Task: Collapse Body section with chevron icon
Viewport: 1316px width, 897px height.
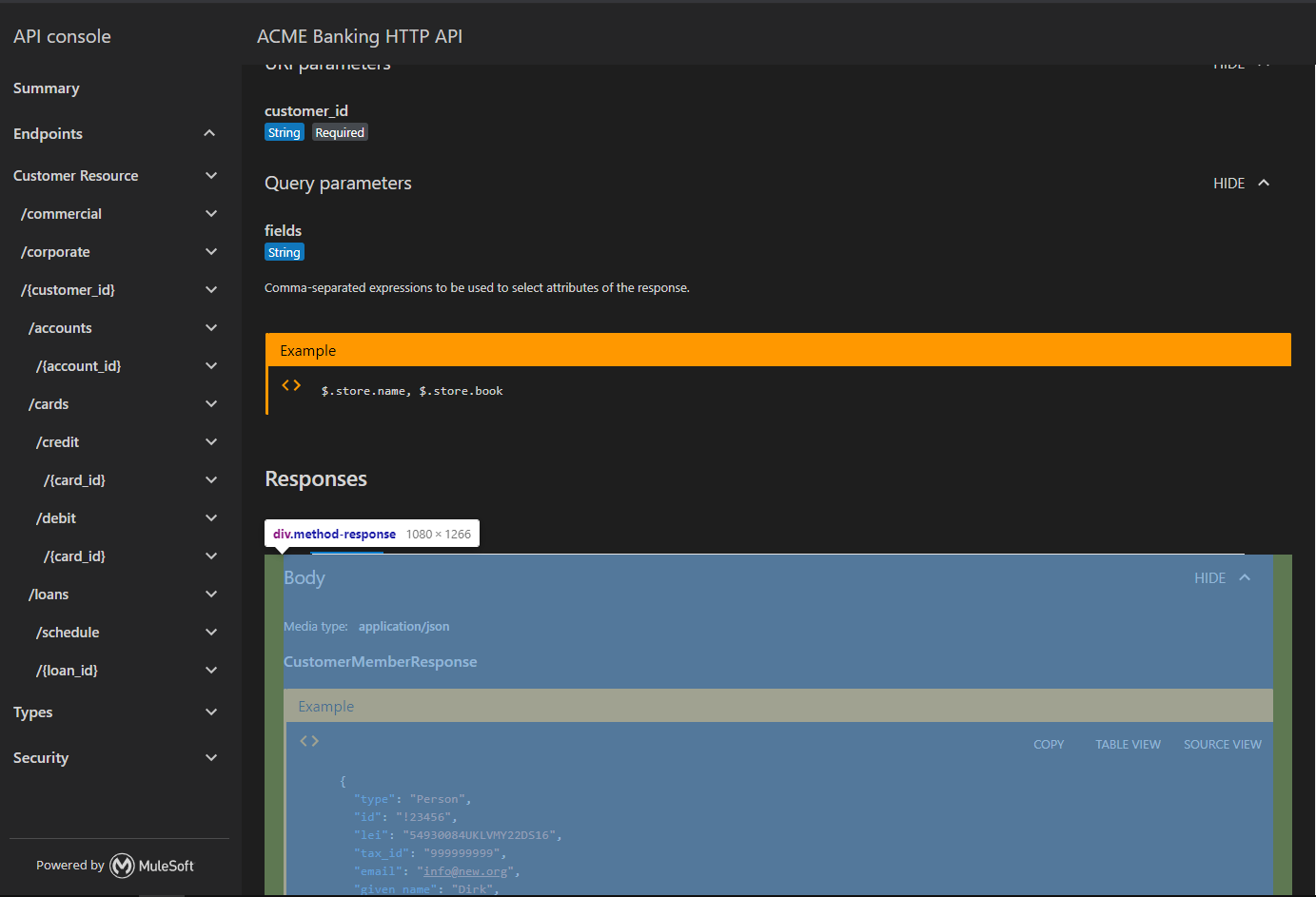Action: pos(1245,577)
